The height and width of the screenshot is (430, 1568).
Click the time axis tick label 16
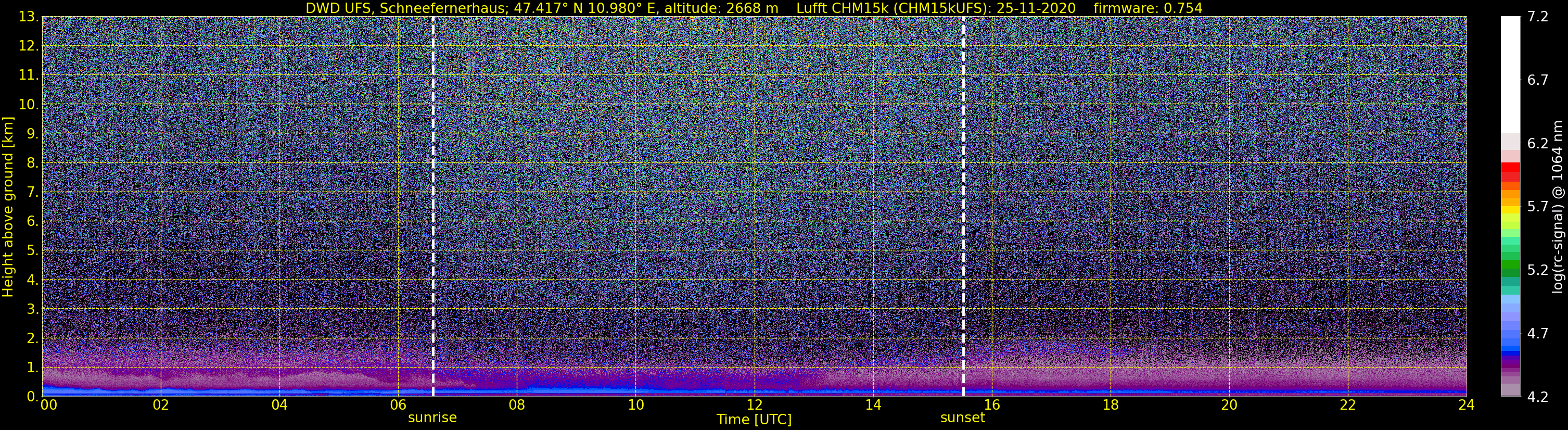click(x=991, y=405)
